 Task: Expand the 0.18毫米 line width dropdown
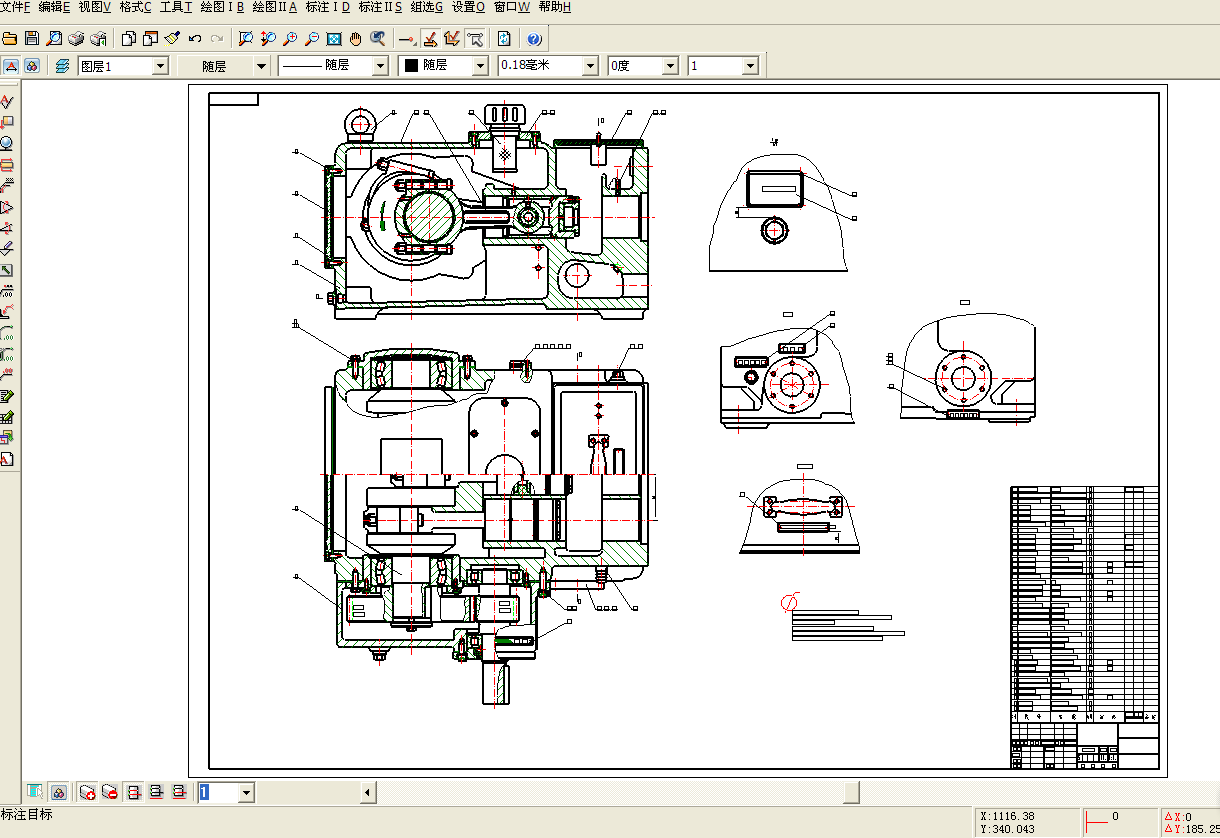[589, 66]
